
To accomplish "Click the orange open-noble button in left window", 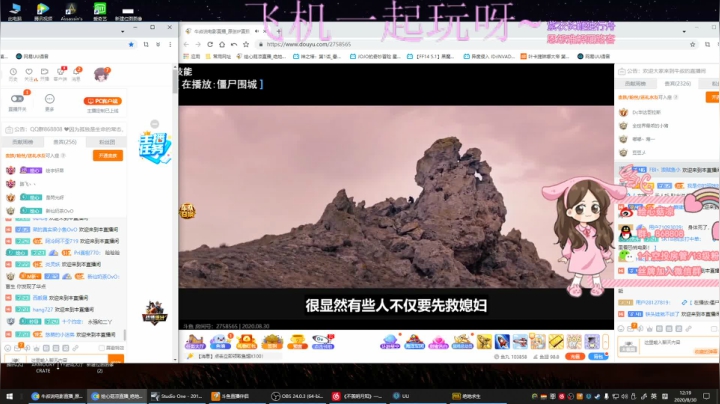I will [108, 156].
